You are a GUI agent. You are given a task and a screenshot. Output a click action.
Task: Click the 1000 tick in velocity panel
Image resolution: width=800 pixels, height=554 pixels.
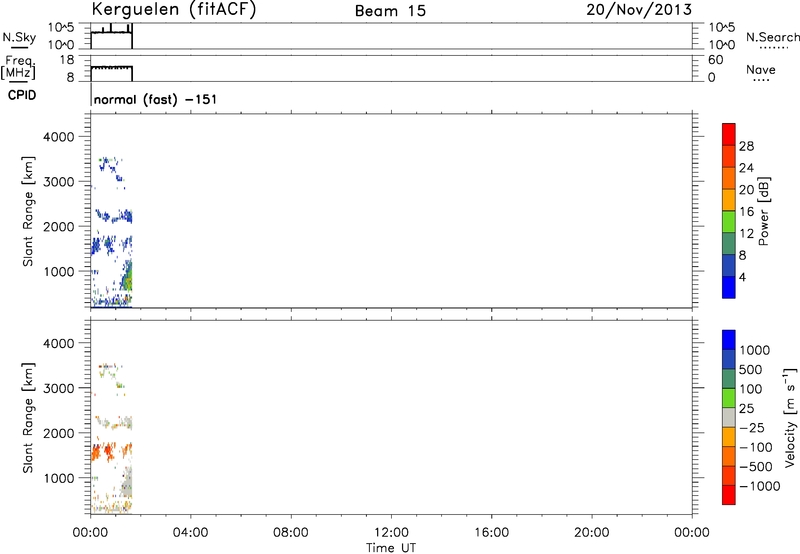coord(58,478)
